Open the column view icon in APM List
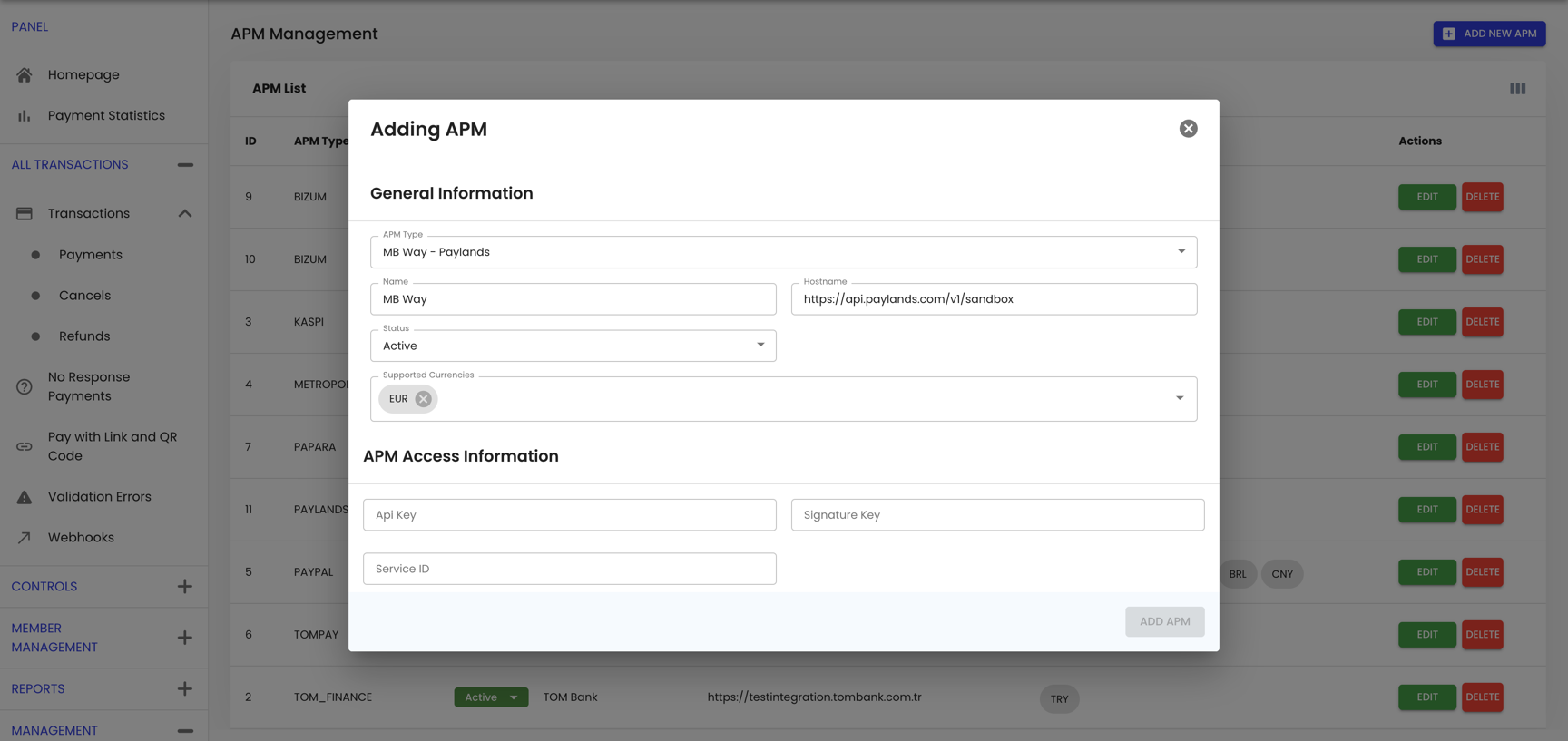The image size is (1568, 741). tap(1517, 88)
